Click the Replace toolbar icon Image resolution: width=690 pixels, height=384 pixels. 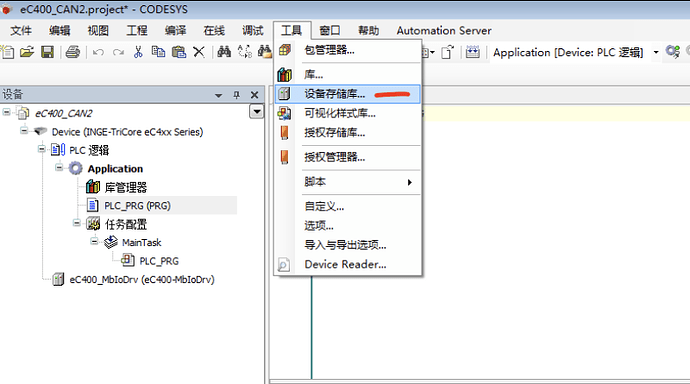[245, 52]
